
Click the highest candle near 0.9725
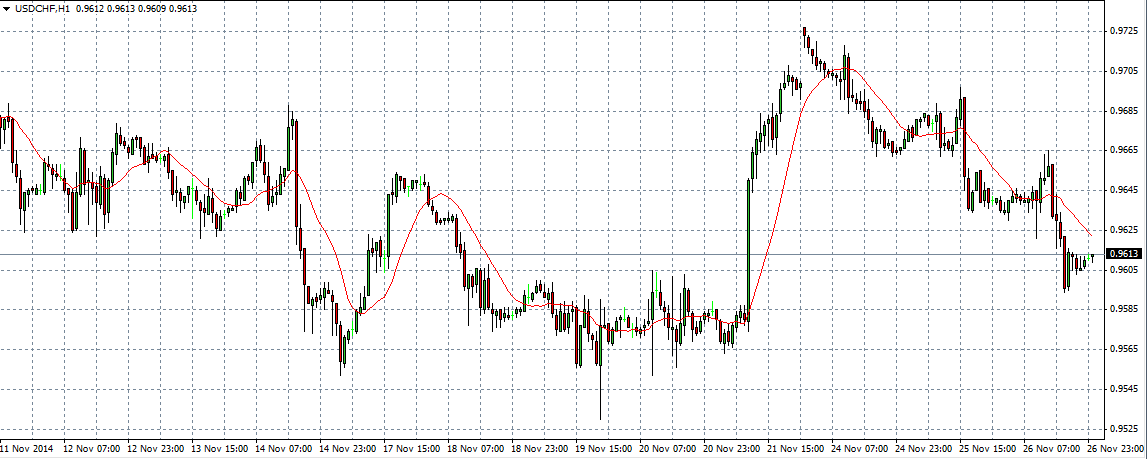[804, 35]
